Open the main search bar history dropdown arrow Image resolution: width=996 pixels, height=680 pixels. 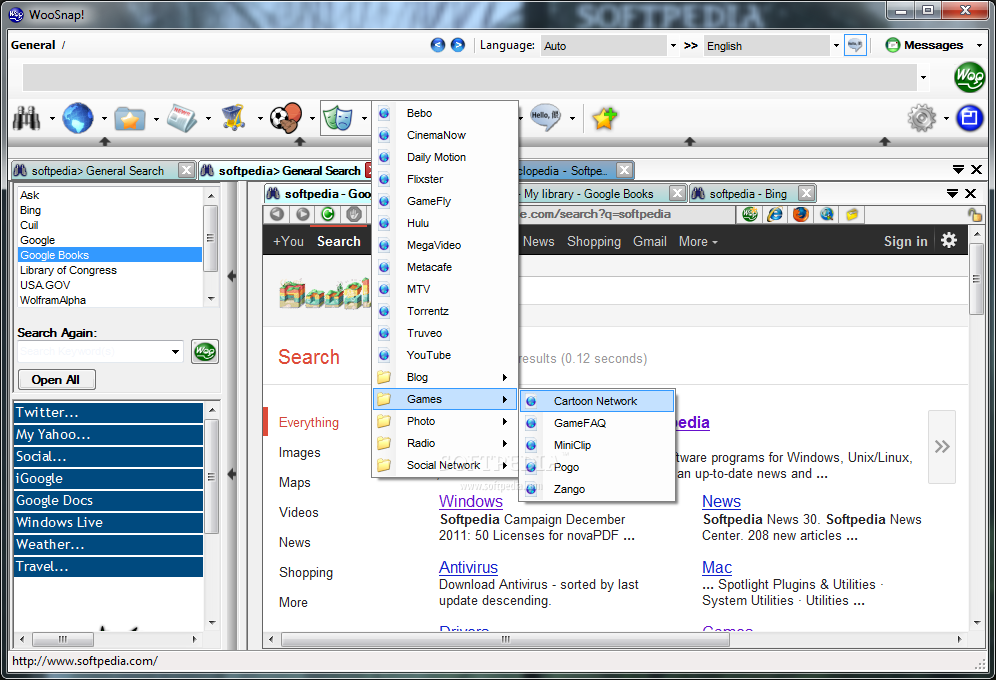[x=923, y=77]
